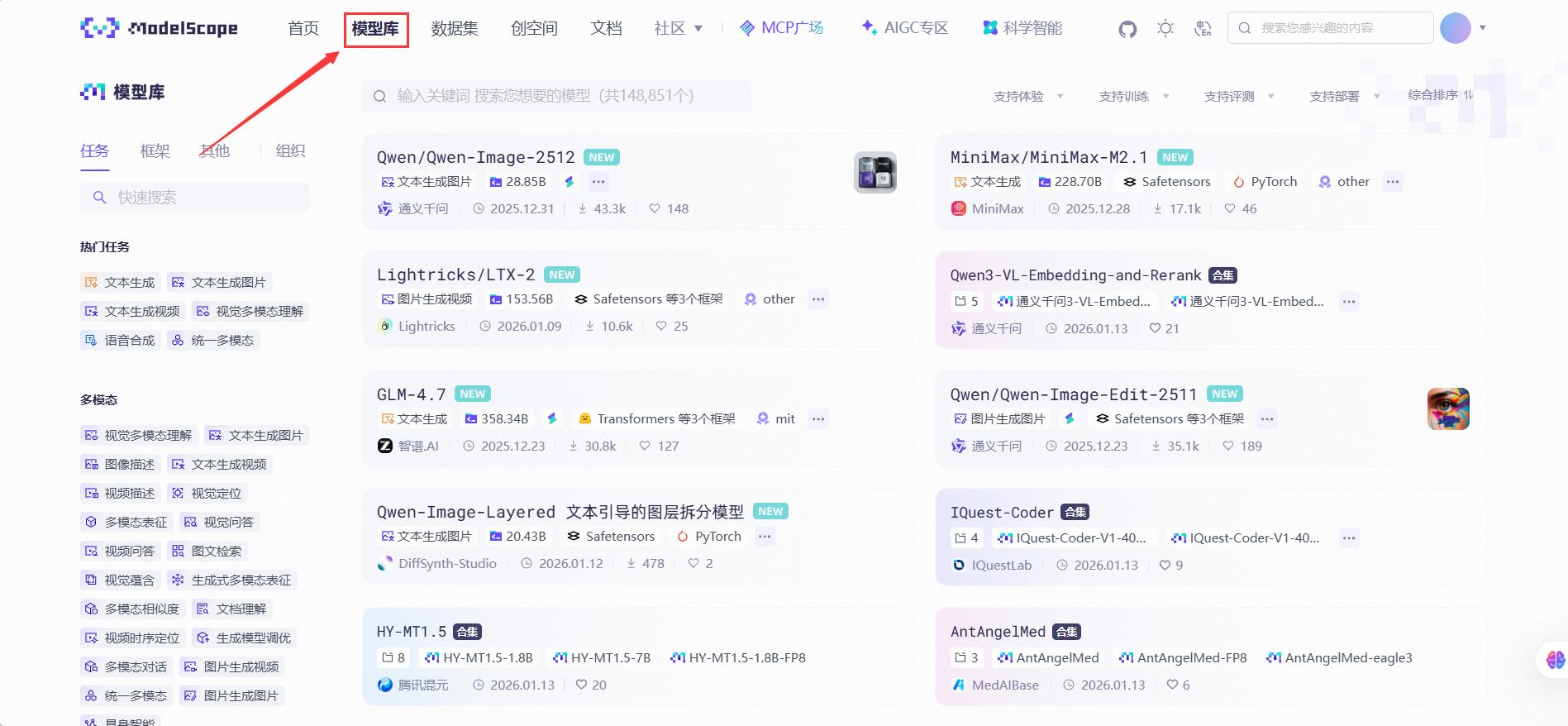This screenshot has width=1568, height=726.
Task: Select the 模型库 tab
Action: pos(375,29)
